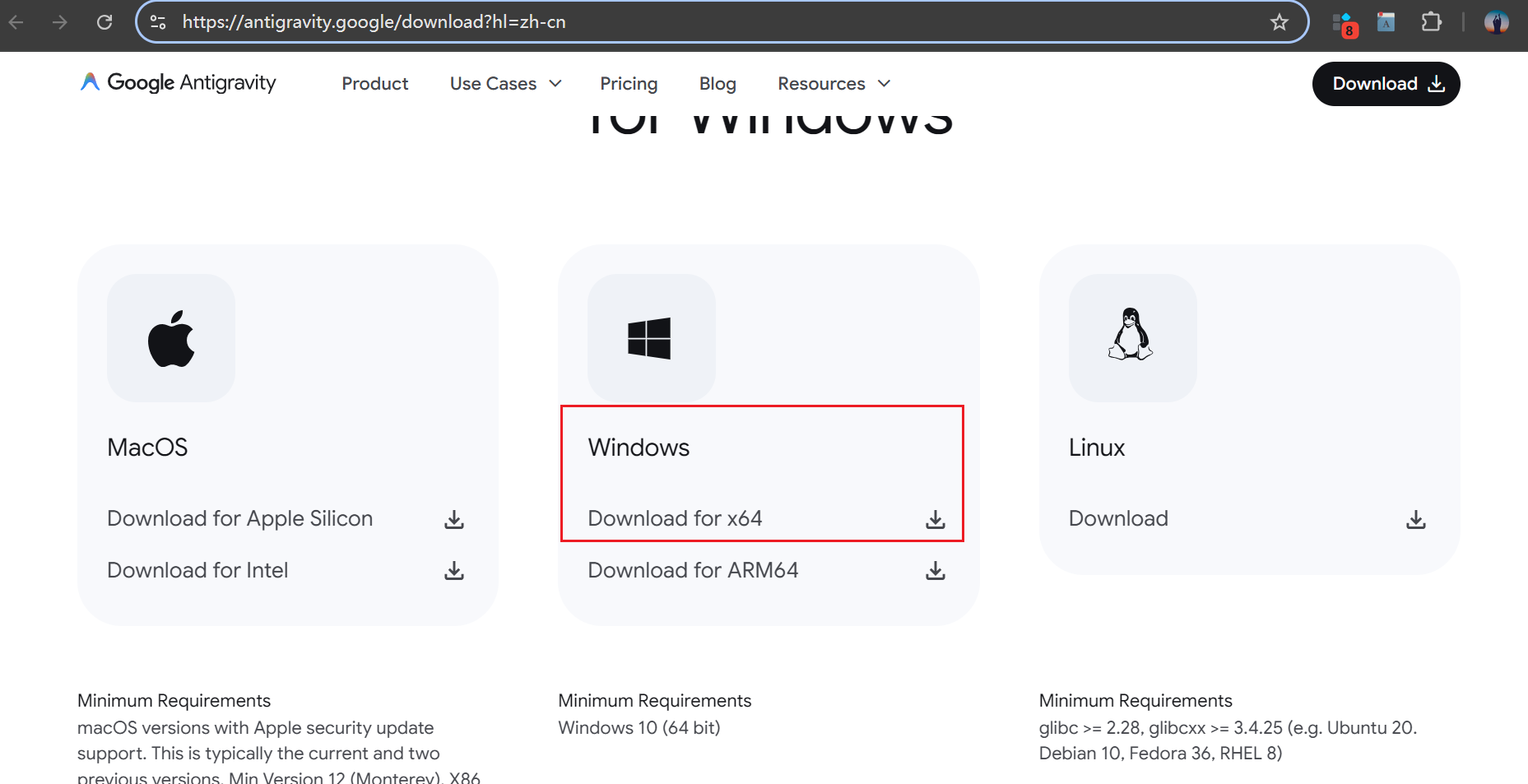Screen dimensions: 1528x784
Task: Click the download icon beside Download for ARM64
Action: click(x=935, y=570)
